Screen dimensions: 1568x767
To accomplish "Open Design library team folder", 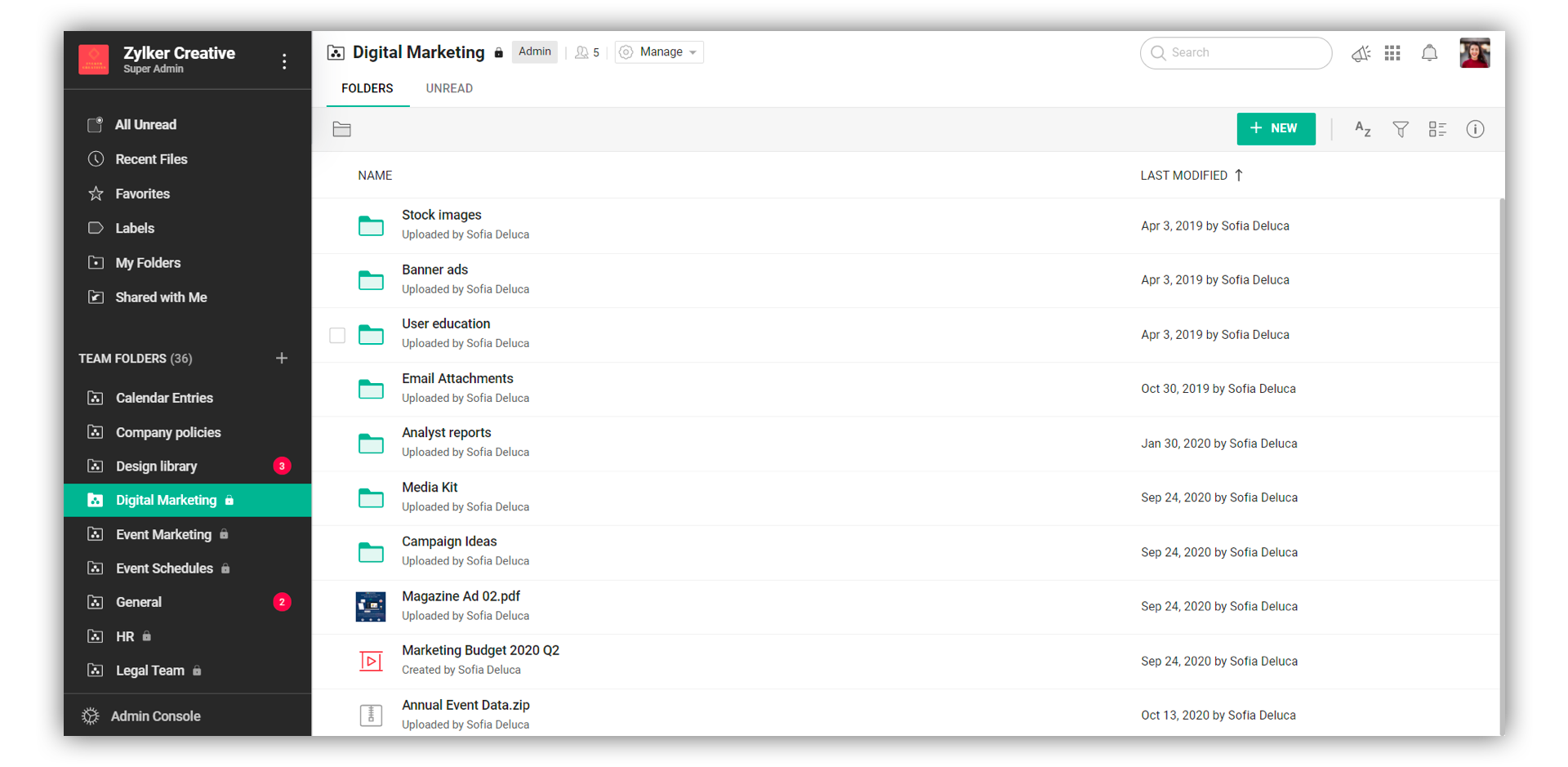I will coord(157,466).
